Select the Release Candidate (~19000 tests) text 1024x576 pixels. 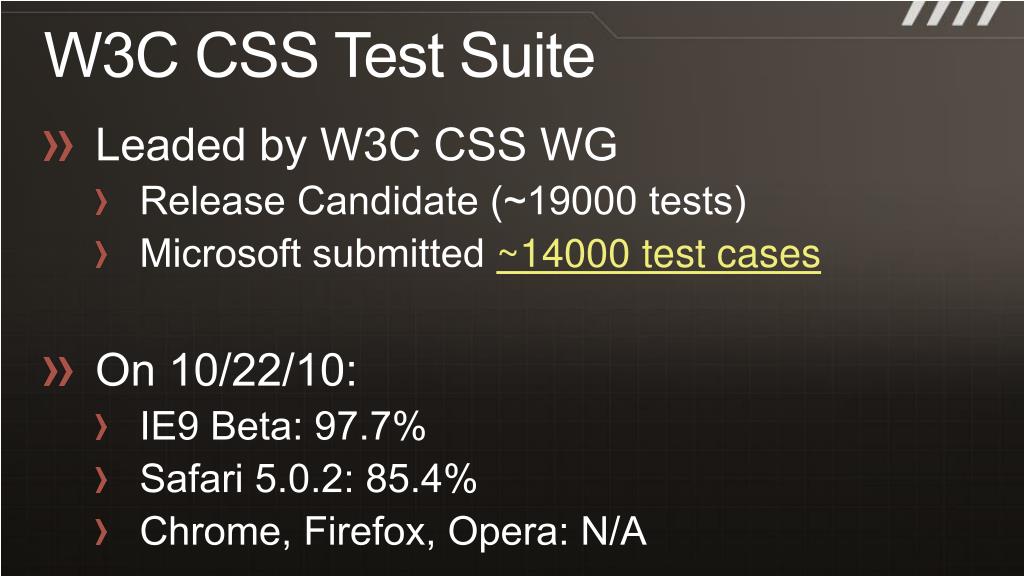(443, 201)
